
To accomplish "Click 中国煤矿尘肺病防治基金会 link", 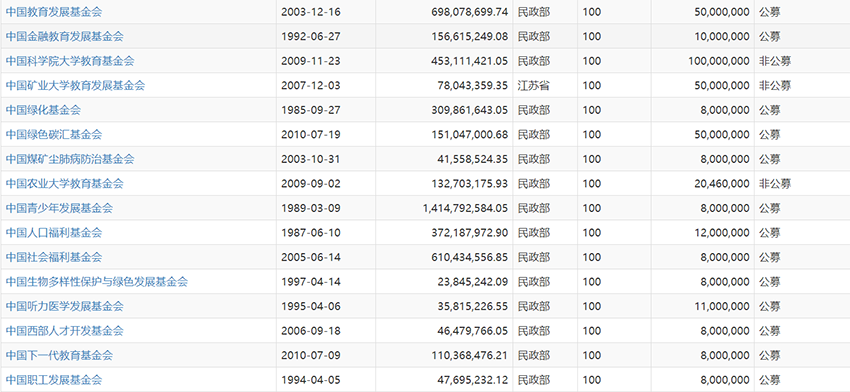I will tap(70, 159).
